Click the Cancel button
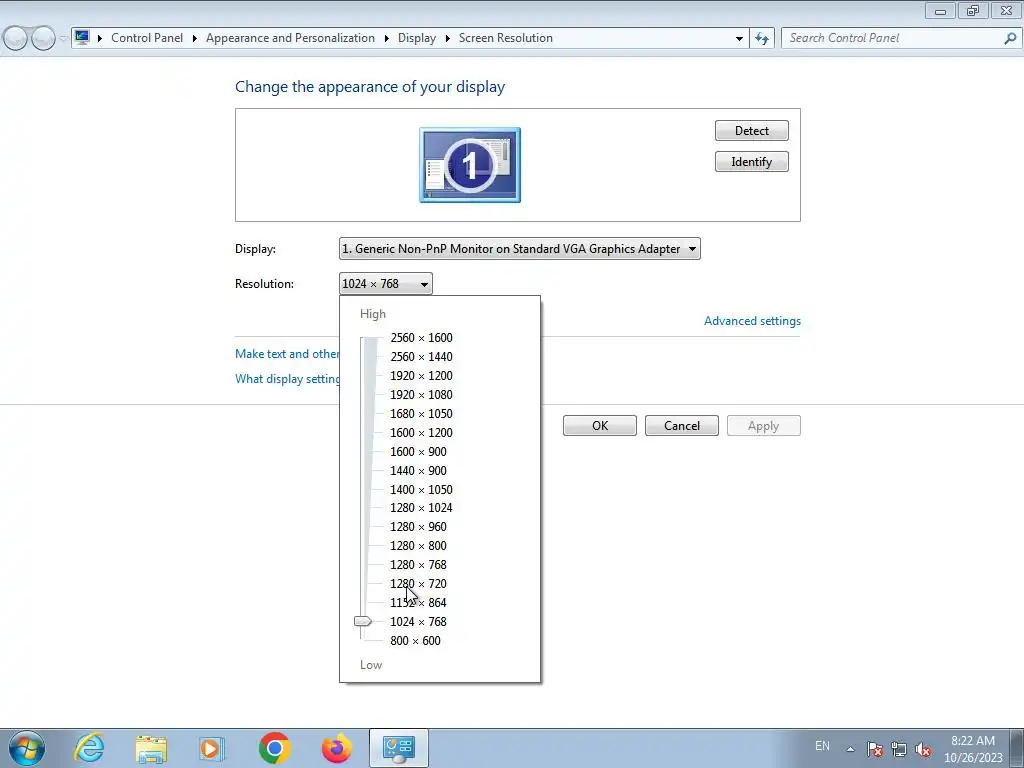The height and width of the screenshot is (768, 1024). pos(682,426)
